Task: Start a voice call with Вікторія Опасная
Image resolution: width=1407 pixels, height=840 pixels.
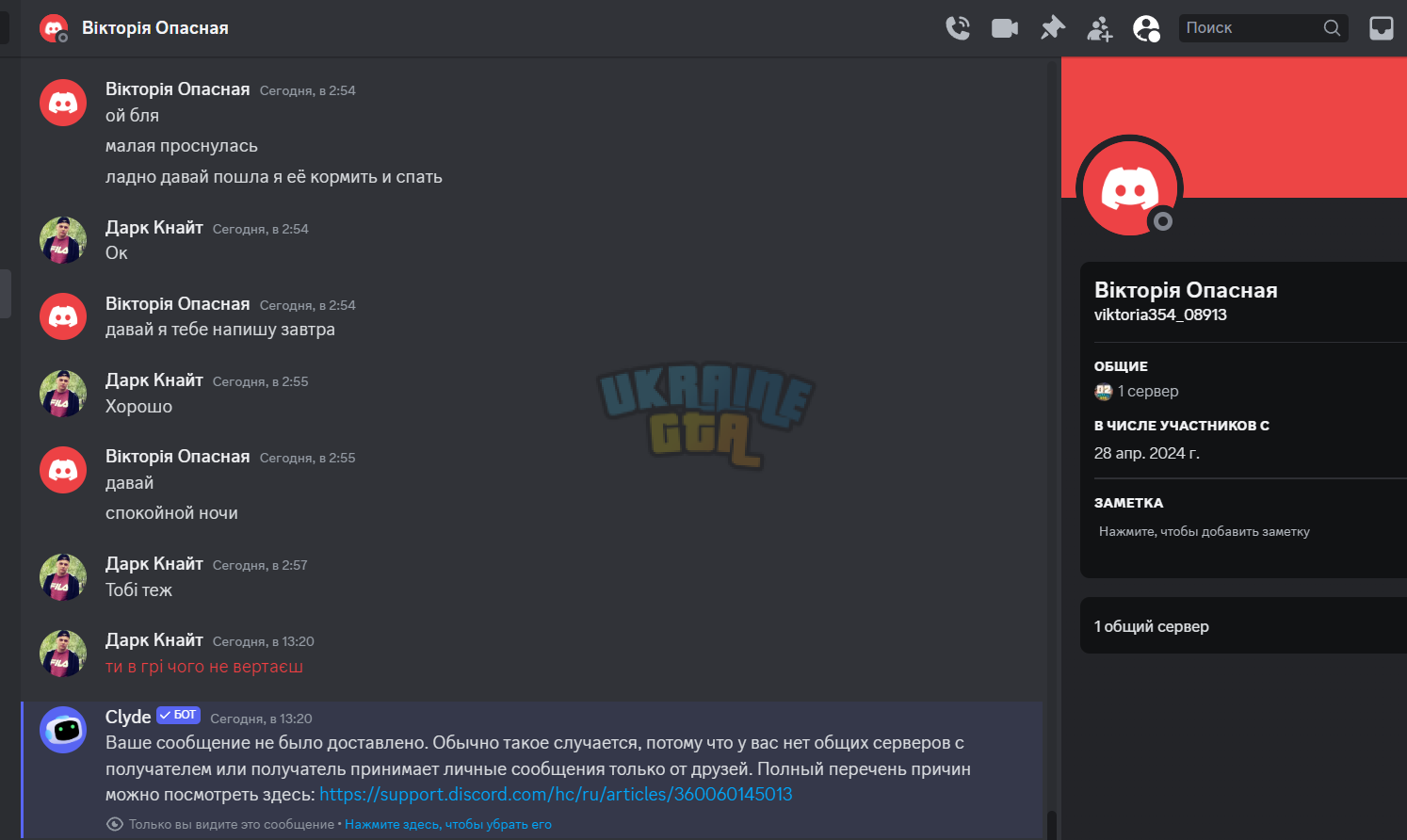Action: [958, 28]
